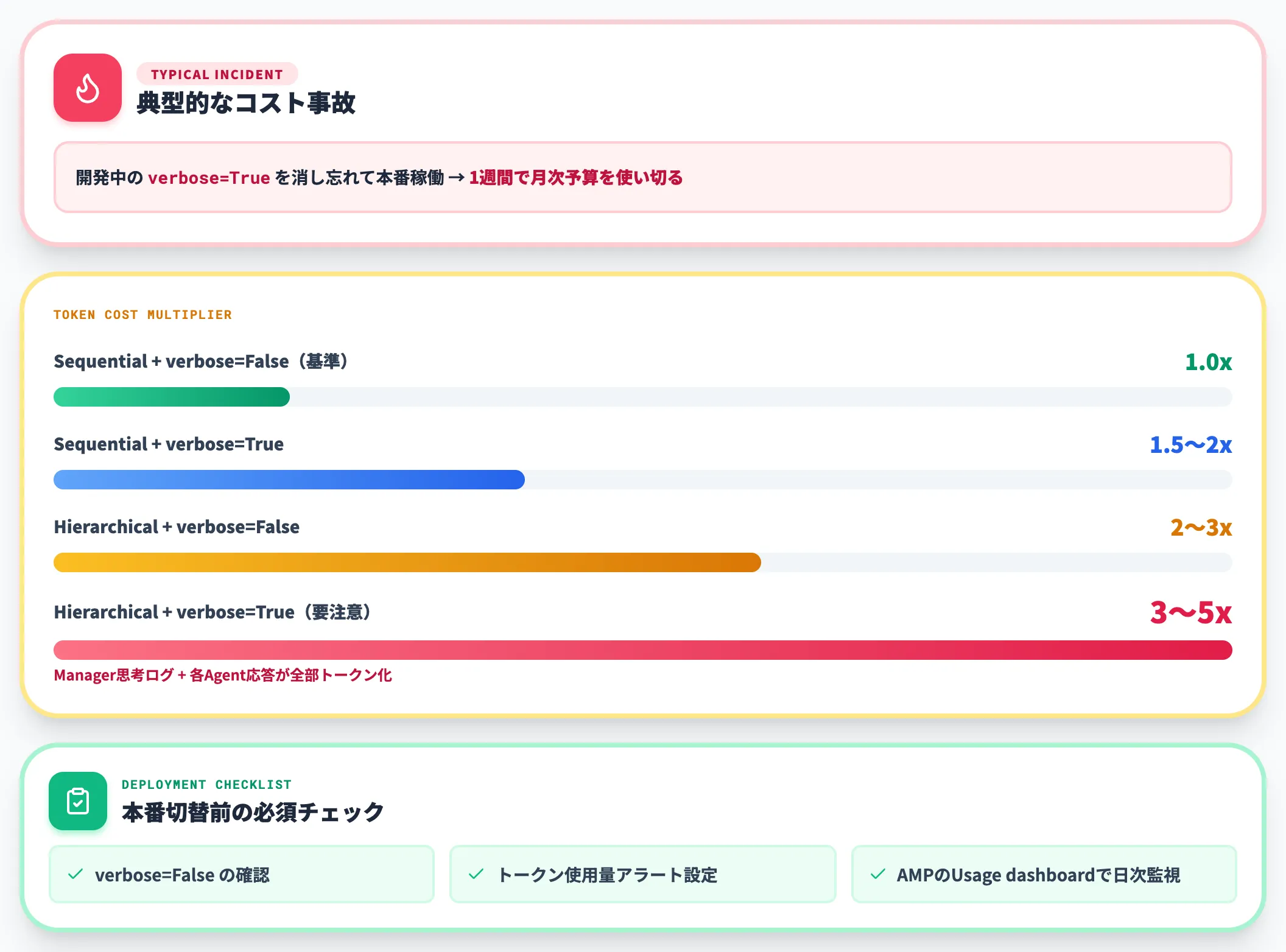Click the red 3〜5x multiplier value
This screenshot has height=952, width=1286.
tap(1190, 612)
